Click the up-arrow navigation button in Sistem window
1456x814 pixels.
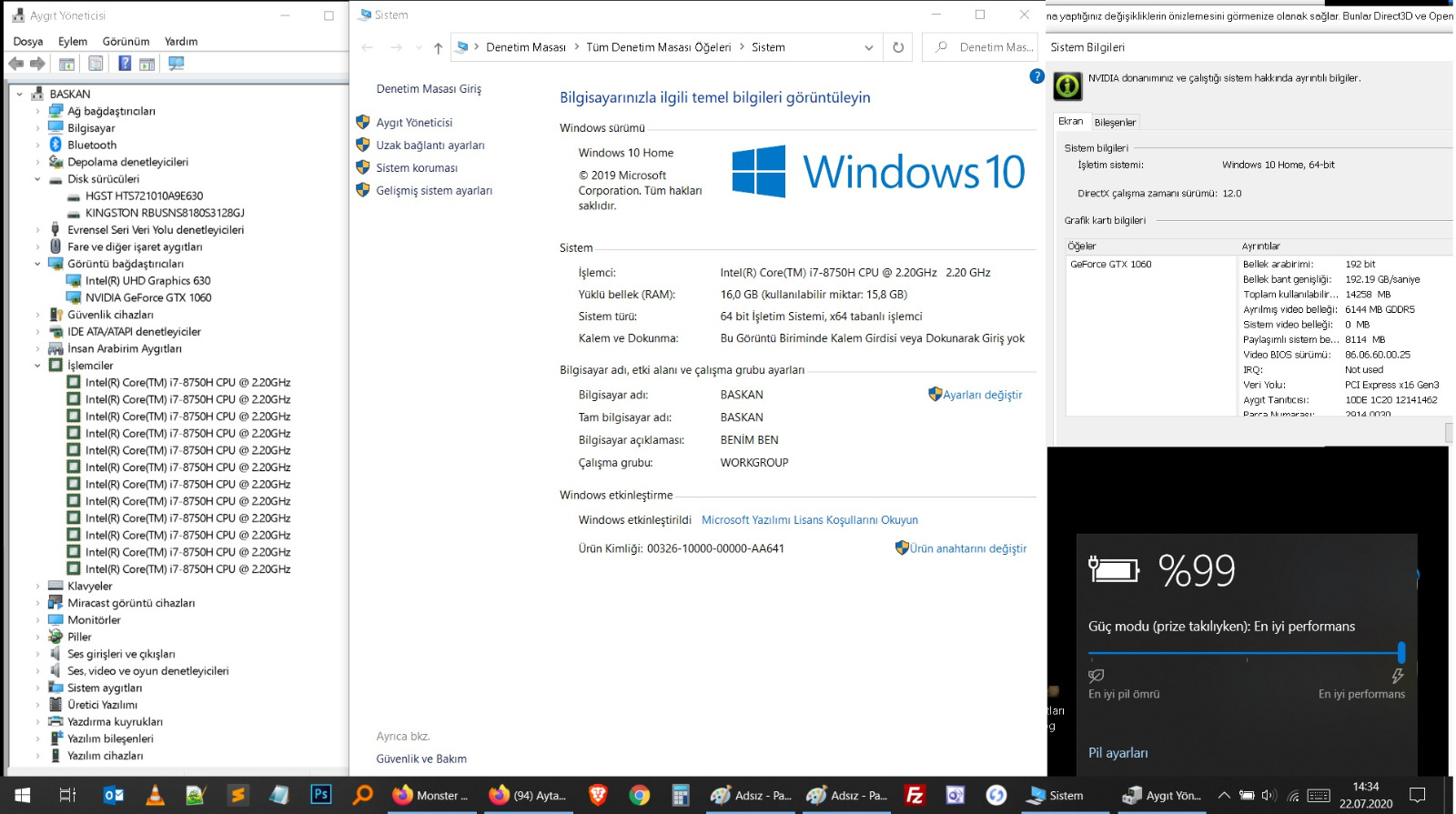coord(438,47)
